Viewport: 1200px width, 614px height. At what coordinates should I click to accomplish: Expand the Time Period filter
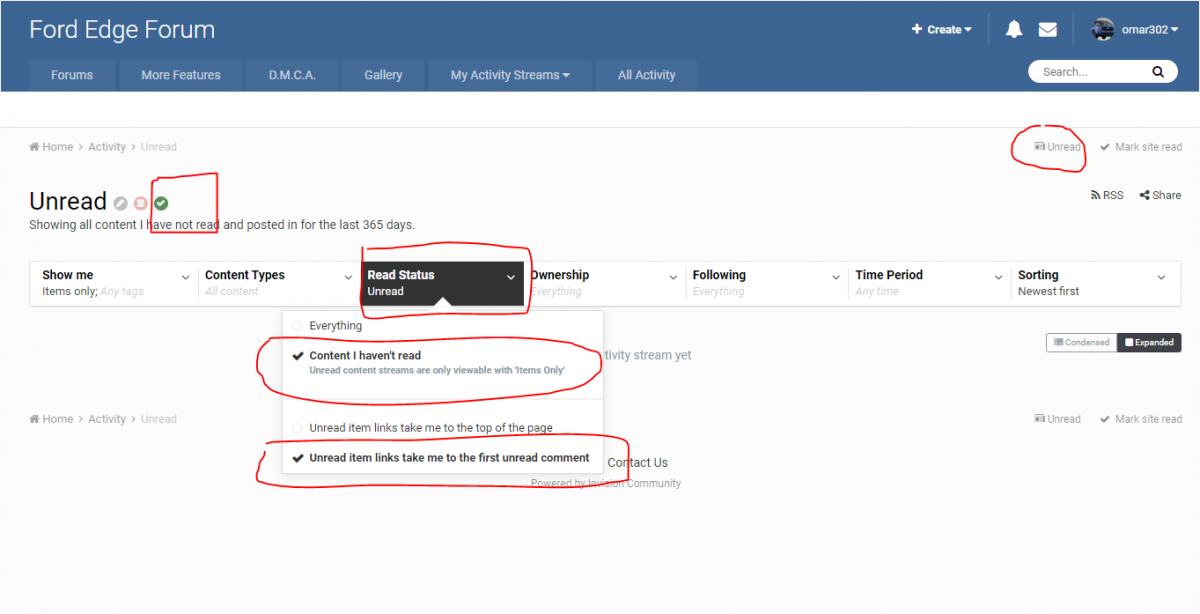930,283
